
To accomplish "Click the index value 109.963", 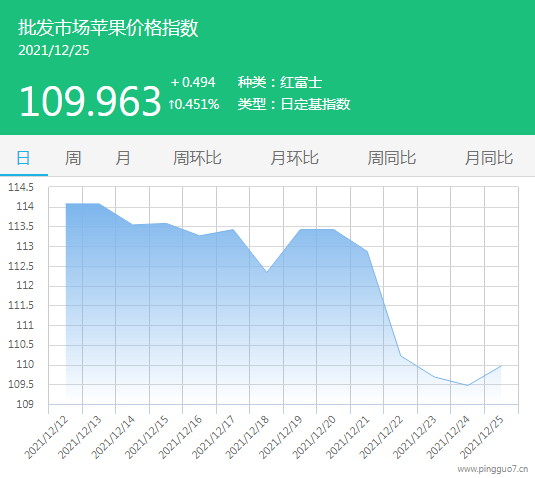I will pos(90,101).
